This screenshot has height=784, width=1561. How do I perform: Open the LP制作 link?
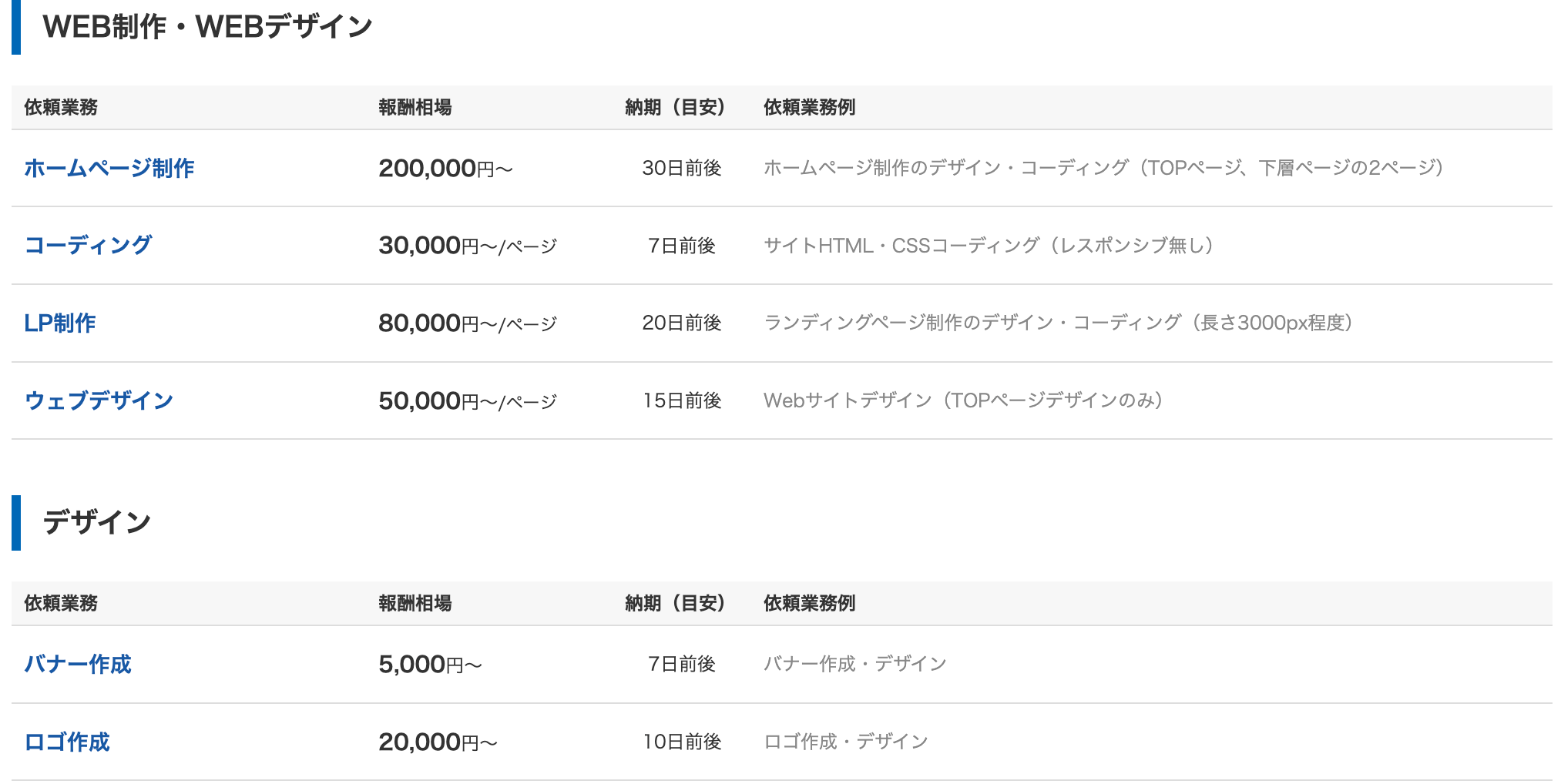pos(60,323)
